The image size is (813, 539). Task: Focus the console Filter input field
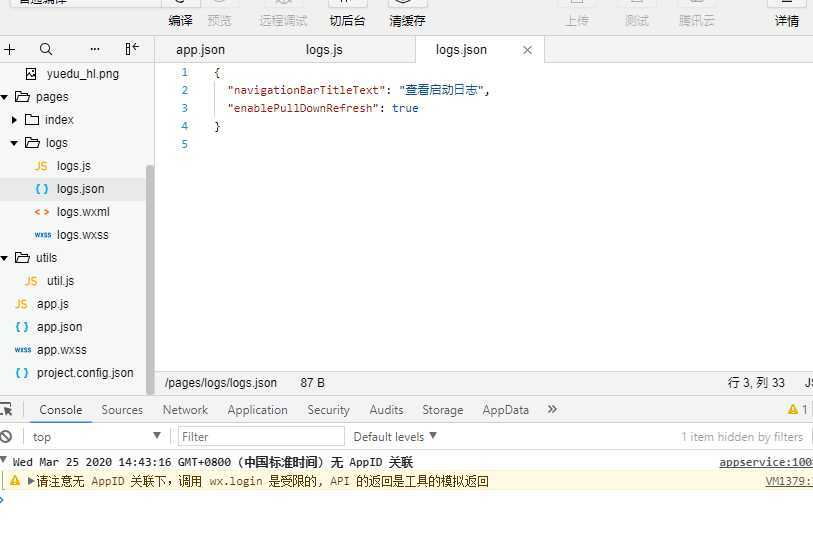tap(261, 436)
